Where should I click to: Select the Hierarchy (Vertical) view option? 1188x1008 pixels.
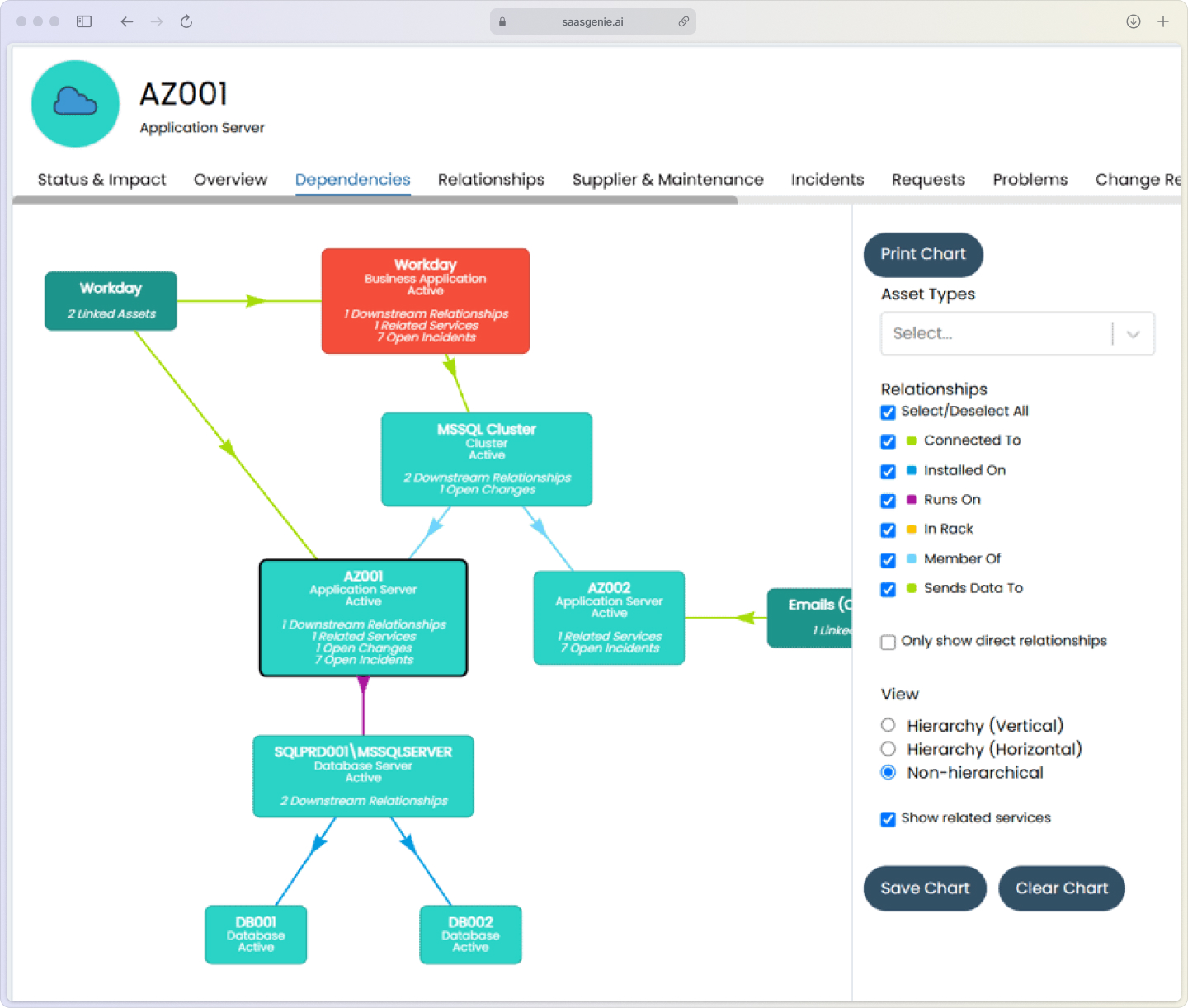tap(888, 725)
